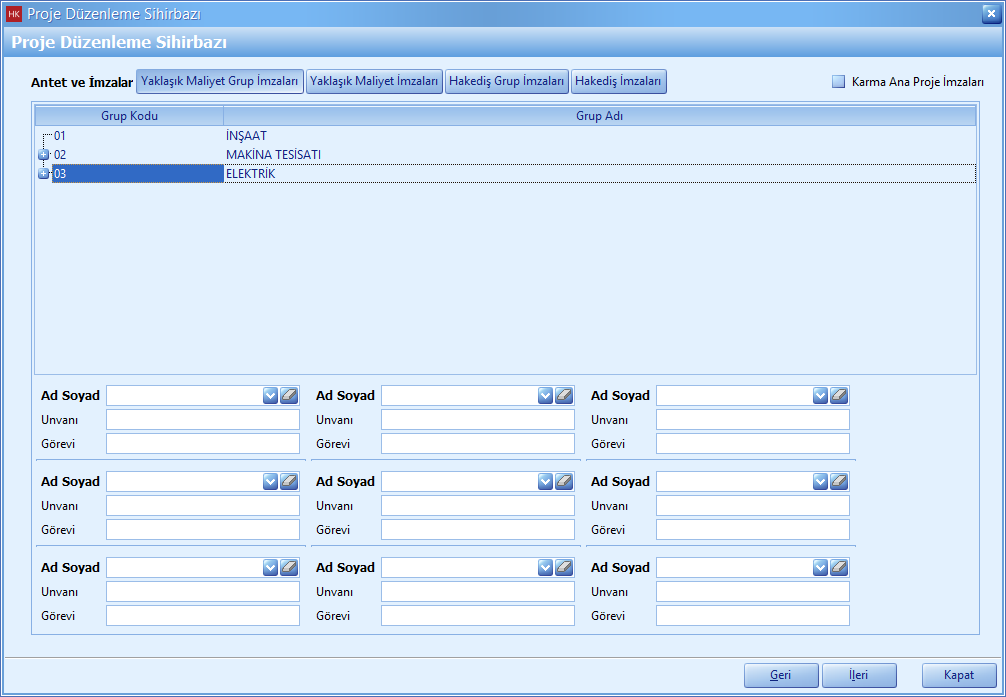Switch to Hakediş Grup İmzaları tab
The image size is (1006, 697).
coord(507,82)
